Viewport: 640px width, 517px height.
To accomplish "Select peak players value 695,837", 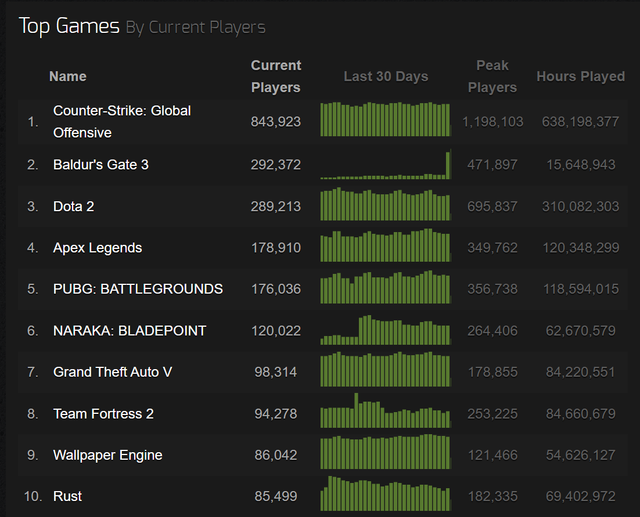I will (493, 206).
